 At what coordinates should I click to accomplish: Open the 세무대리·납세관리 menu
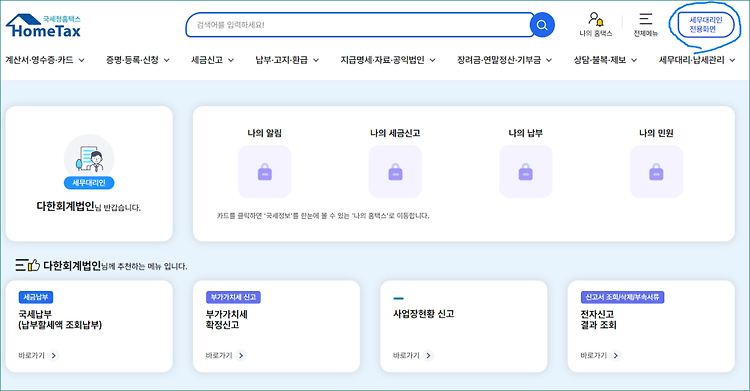coord(692,60)
